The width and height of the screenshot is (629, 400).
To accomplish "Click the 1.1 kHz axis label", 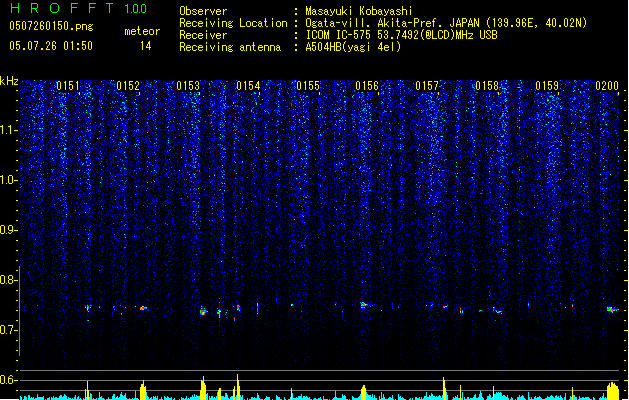I will [8, 130].
